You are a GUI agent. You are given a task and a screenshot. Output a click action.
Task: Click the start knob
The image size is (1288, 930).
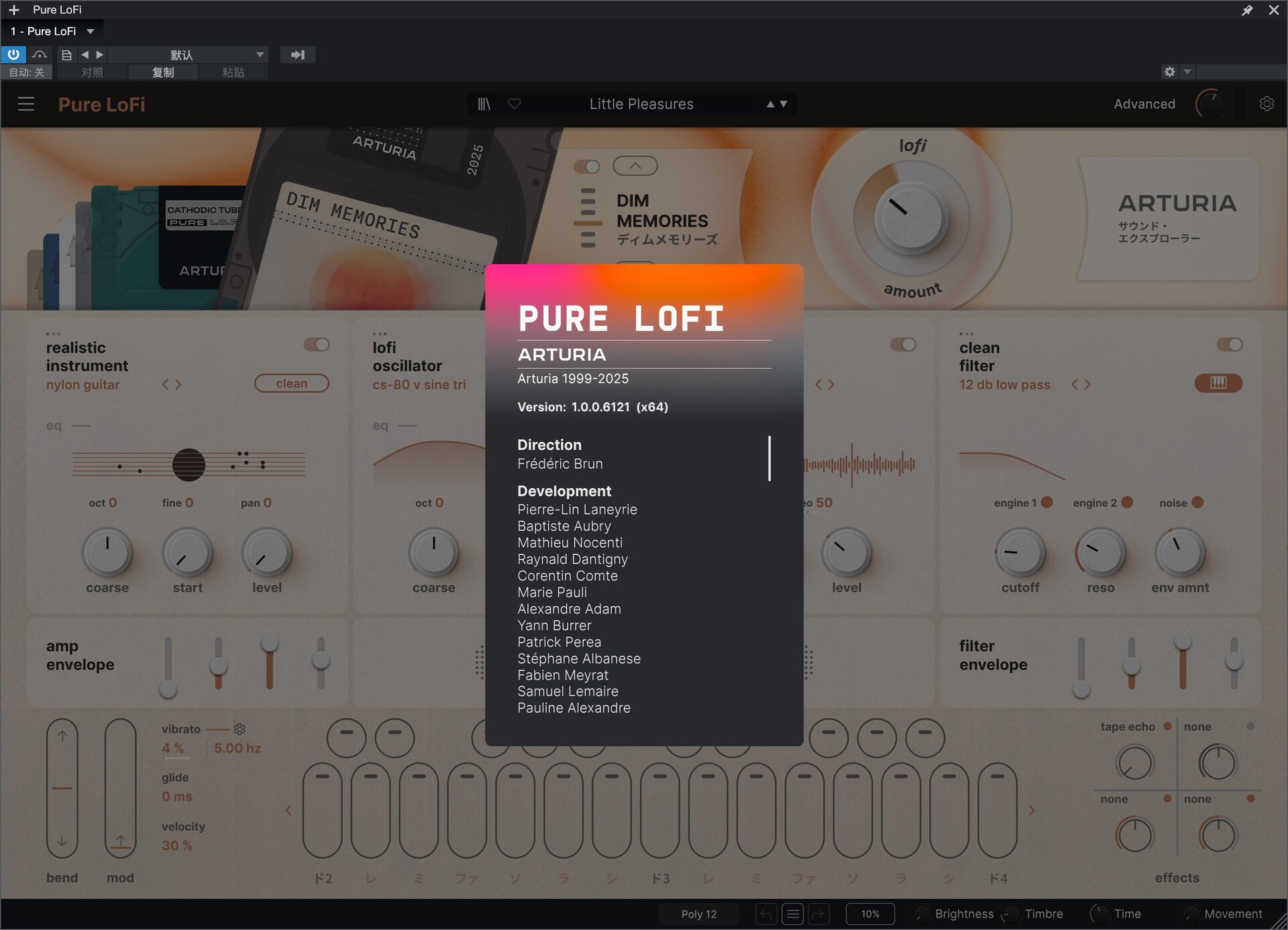tap(188, 553)
